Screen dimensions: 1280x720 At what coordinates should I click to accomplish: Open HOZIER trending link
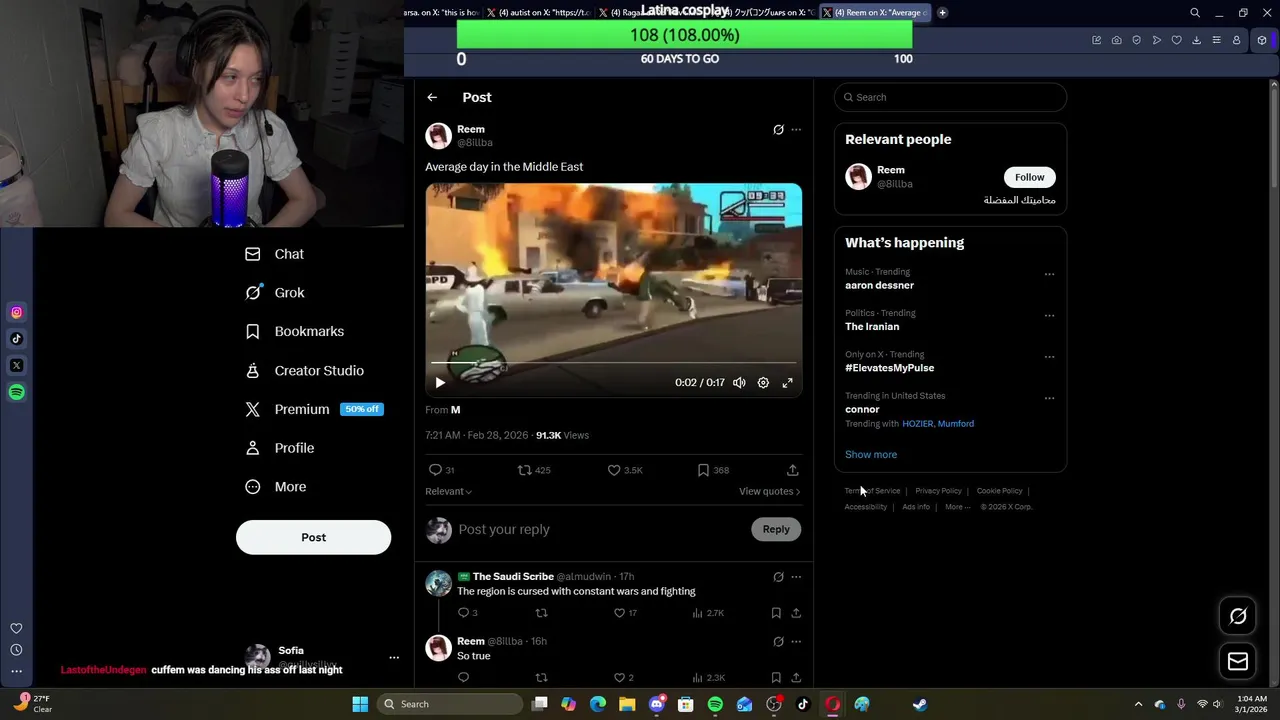point(917,423)
